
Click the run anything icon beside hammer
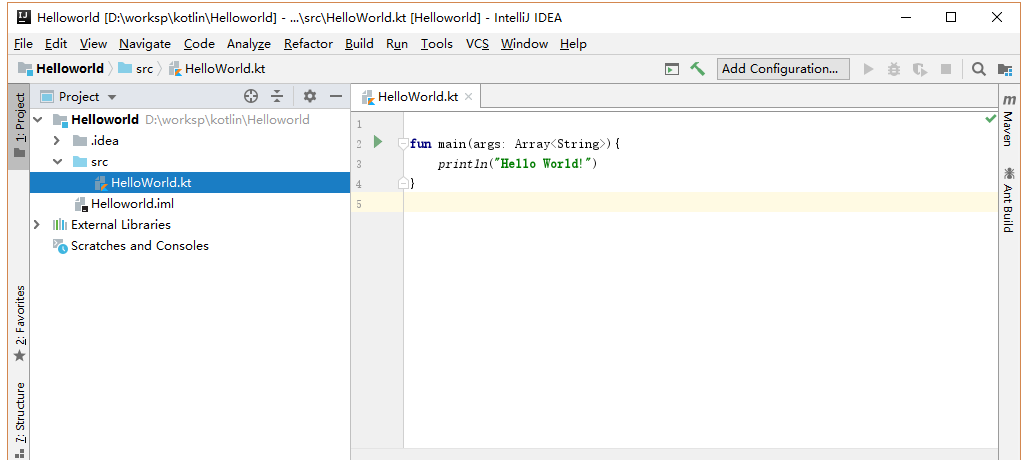(x=671, y=69)
